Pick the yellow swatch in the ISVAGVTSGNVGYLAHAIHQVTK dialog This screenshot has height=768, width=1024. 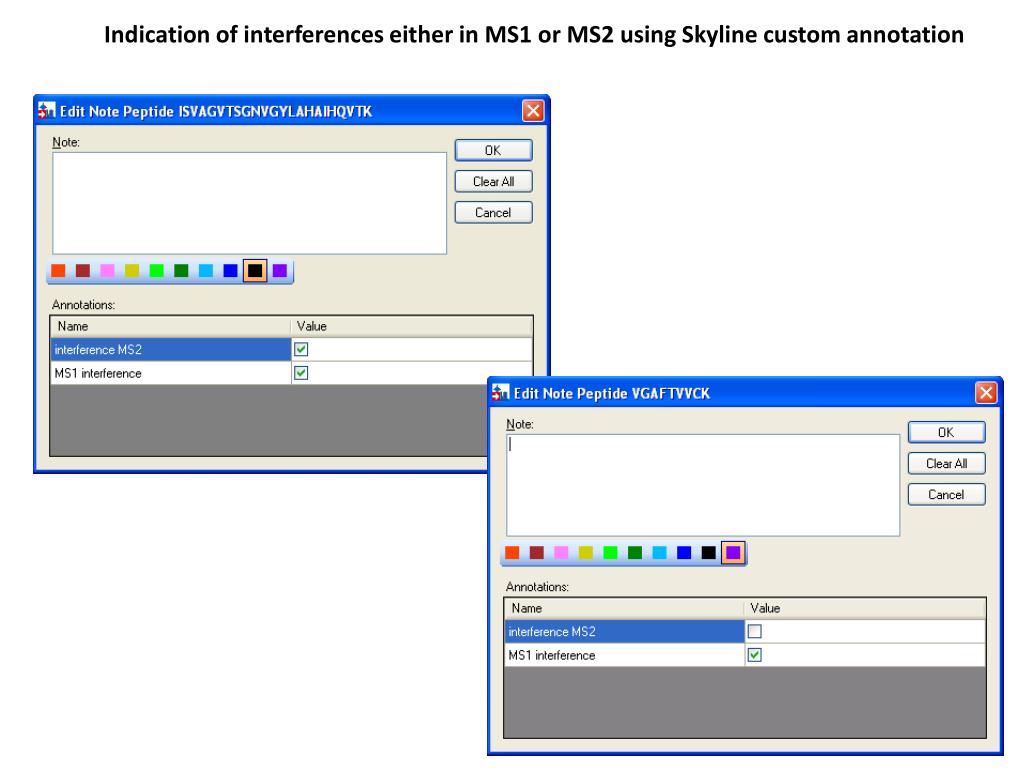point(132,270)
